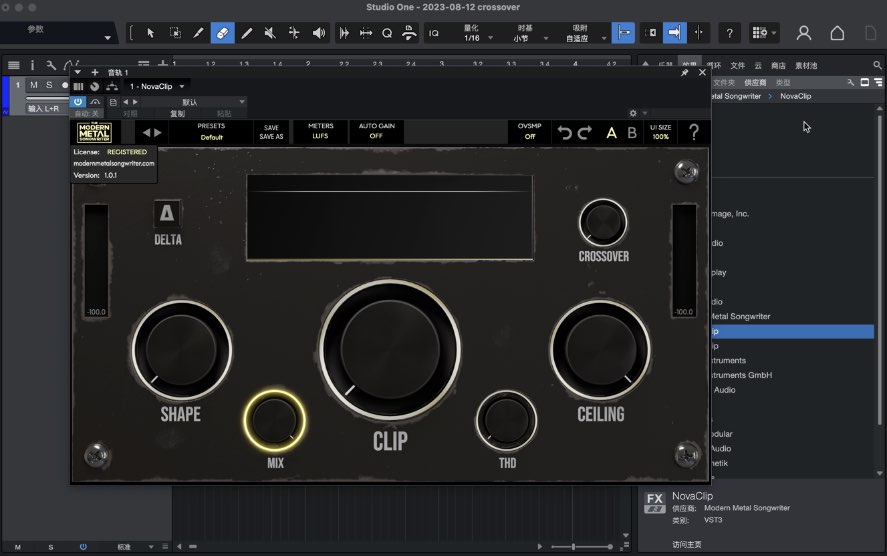Click the gear icon in plugin header
Viewport: 887px width, 556px height.
point(633,113)
